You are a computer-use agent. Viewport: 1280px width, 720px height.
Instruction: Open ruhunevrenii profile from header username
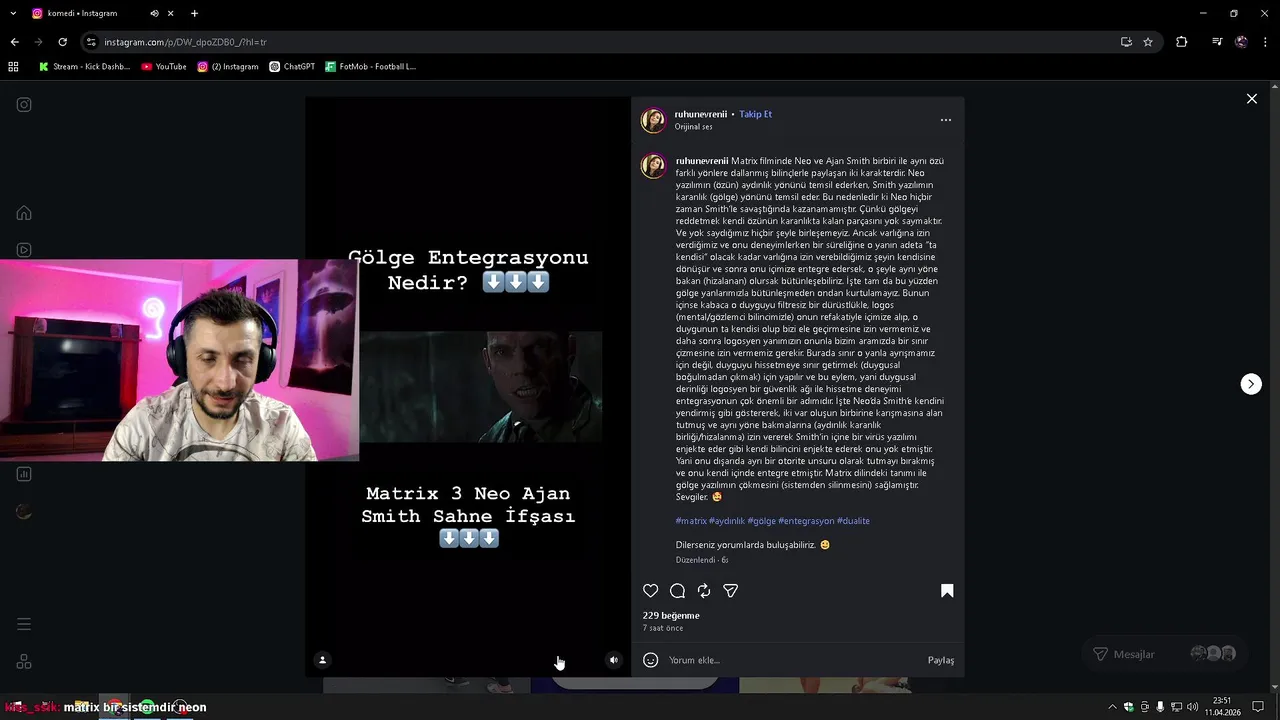click(701, 114)
